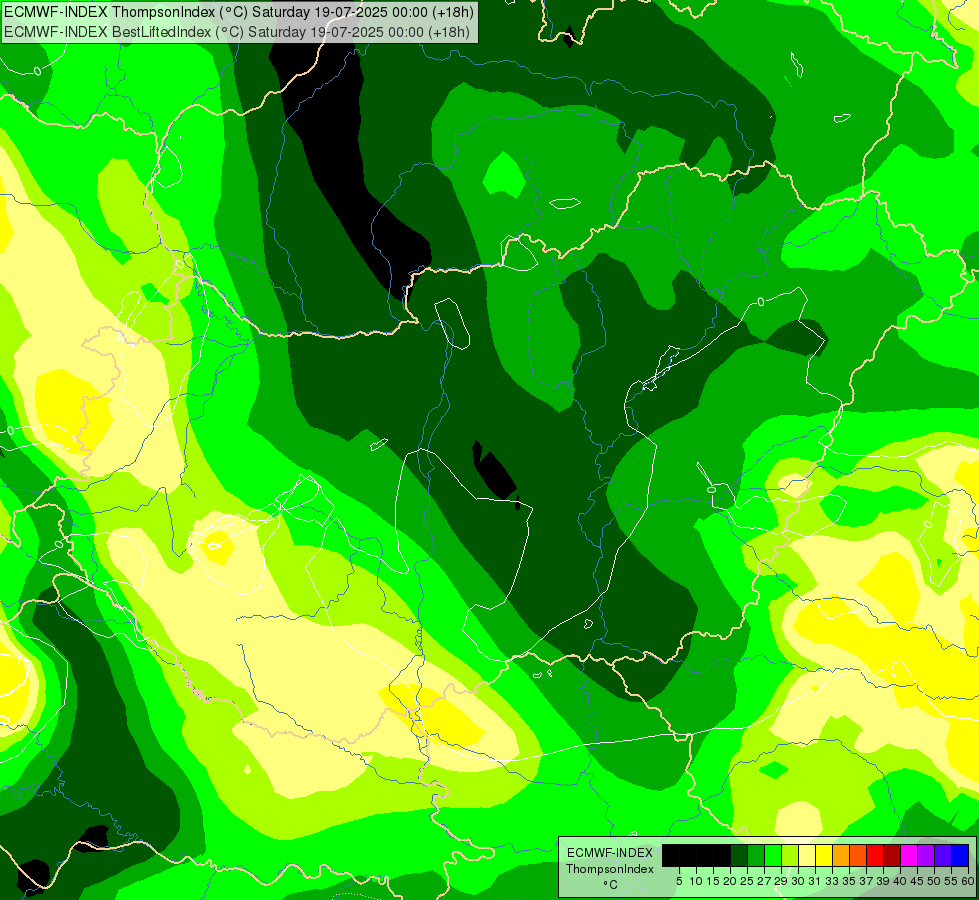Click the legend tick value 15
This screenshot has height=900, width=979.
pyautogui.click(x=713, y=881)
